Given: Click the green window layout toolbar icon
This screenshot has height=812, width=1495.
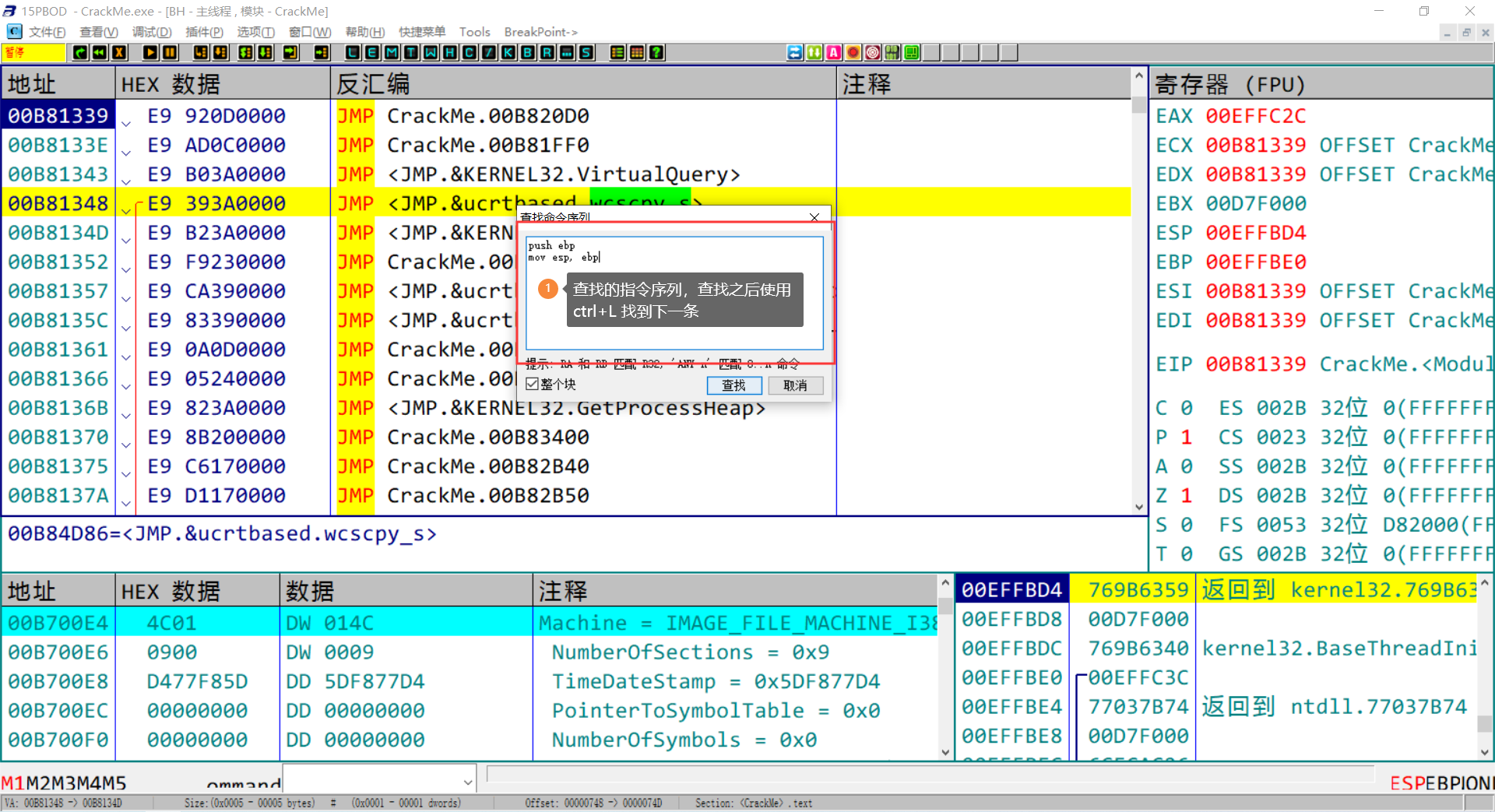Looking at the screenshot, I should point(912,52).
